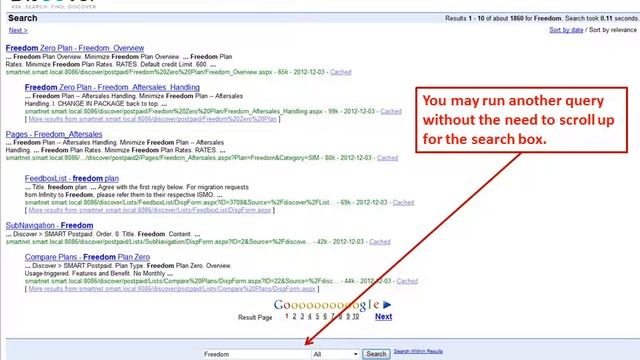
Task: Go to result page 3
Action: pos(302,316)
